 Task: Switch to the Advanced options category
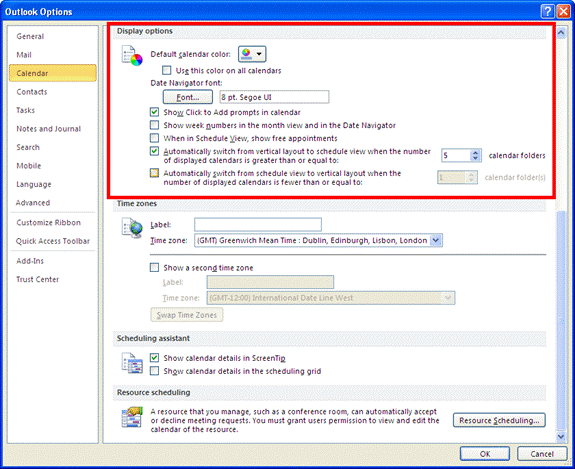click(33, 202)
